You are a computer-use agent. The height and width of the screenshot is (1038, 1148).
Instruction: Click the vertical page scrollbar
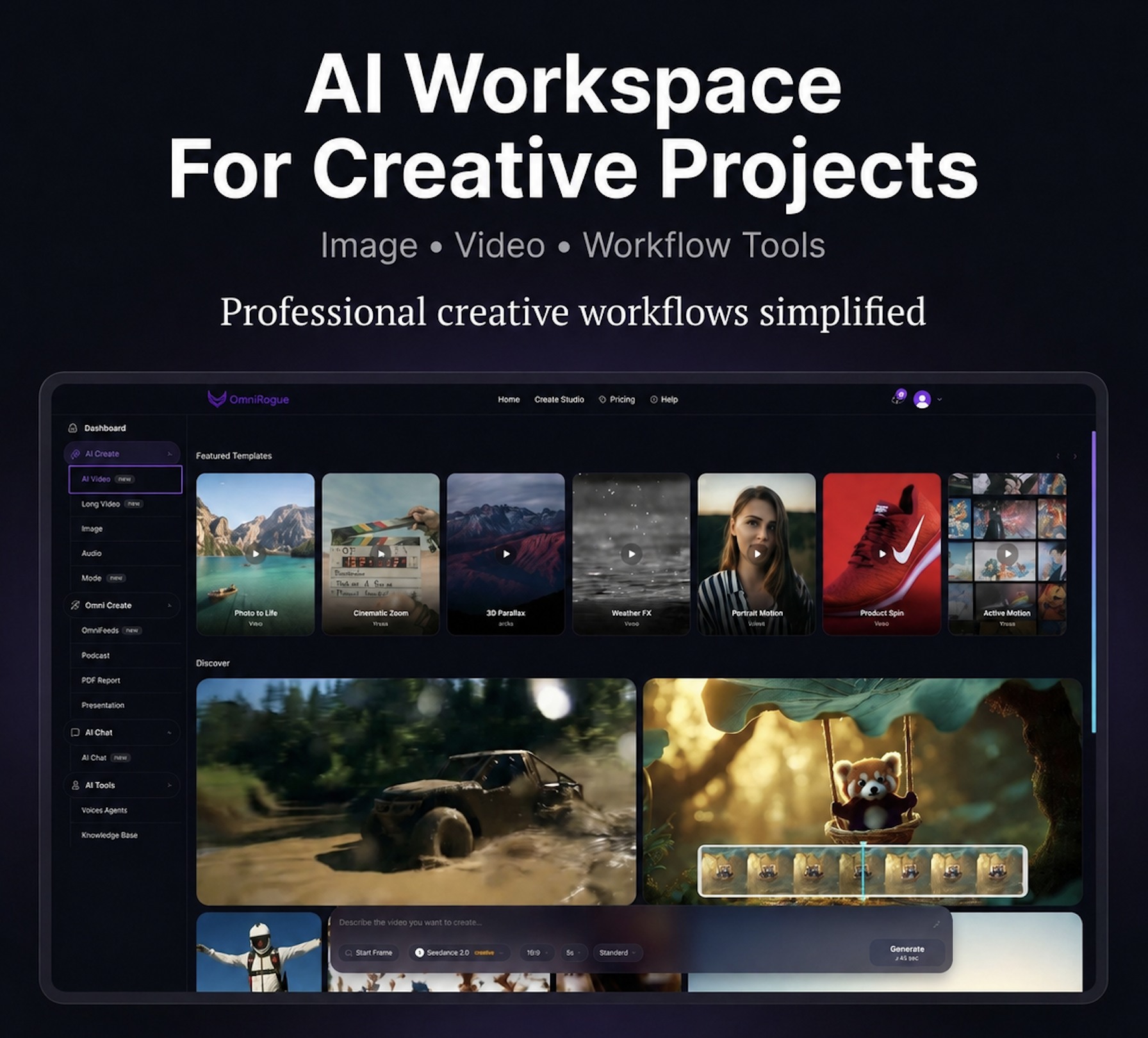coord(1094,582)
